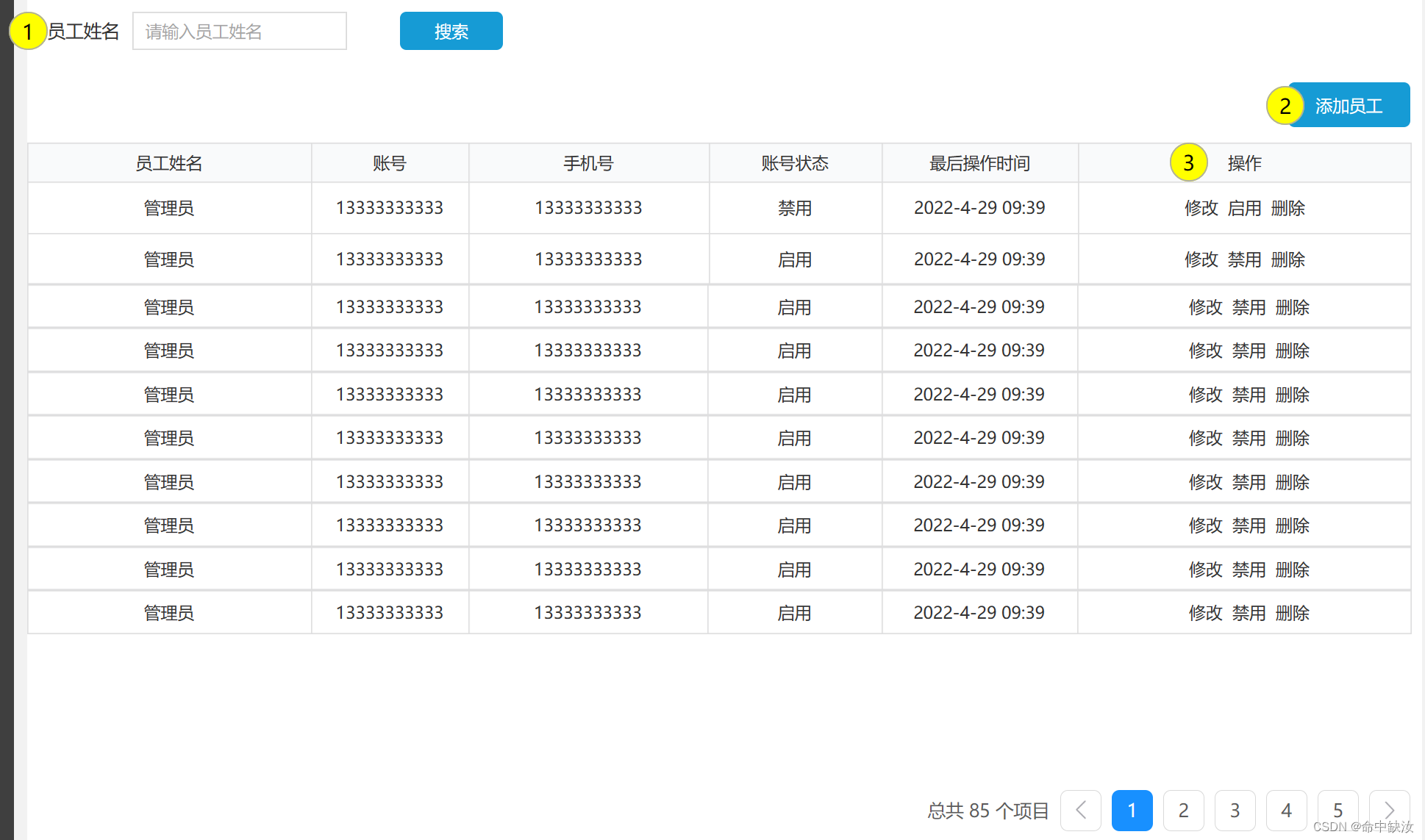Click the 账号状态 column header
The height and width of the screenshot is (840, 1425).
point(795,163)
